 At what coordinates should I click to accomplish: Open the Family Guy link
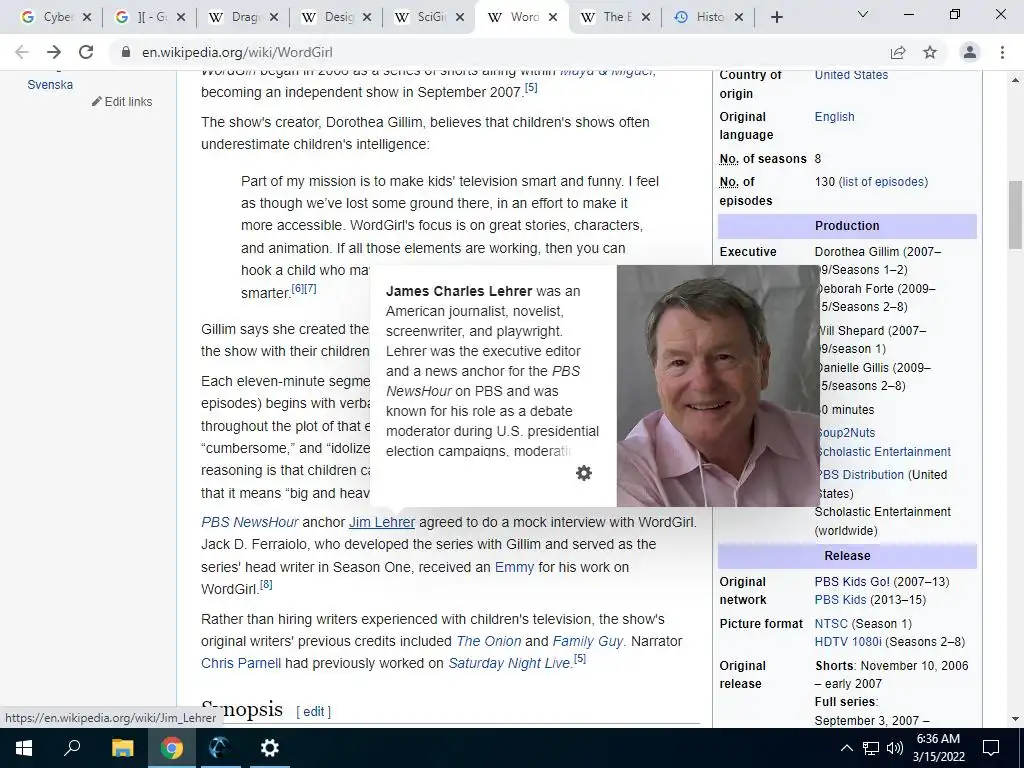(588, 641)
